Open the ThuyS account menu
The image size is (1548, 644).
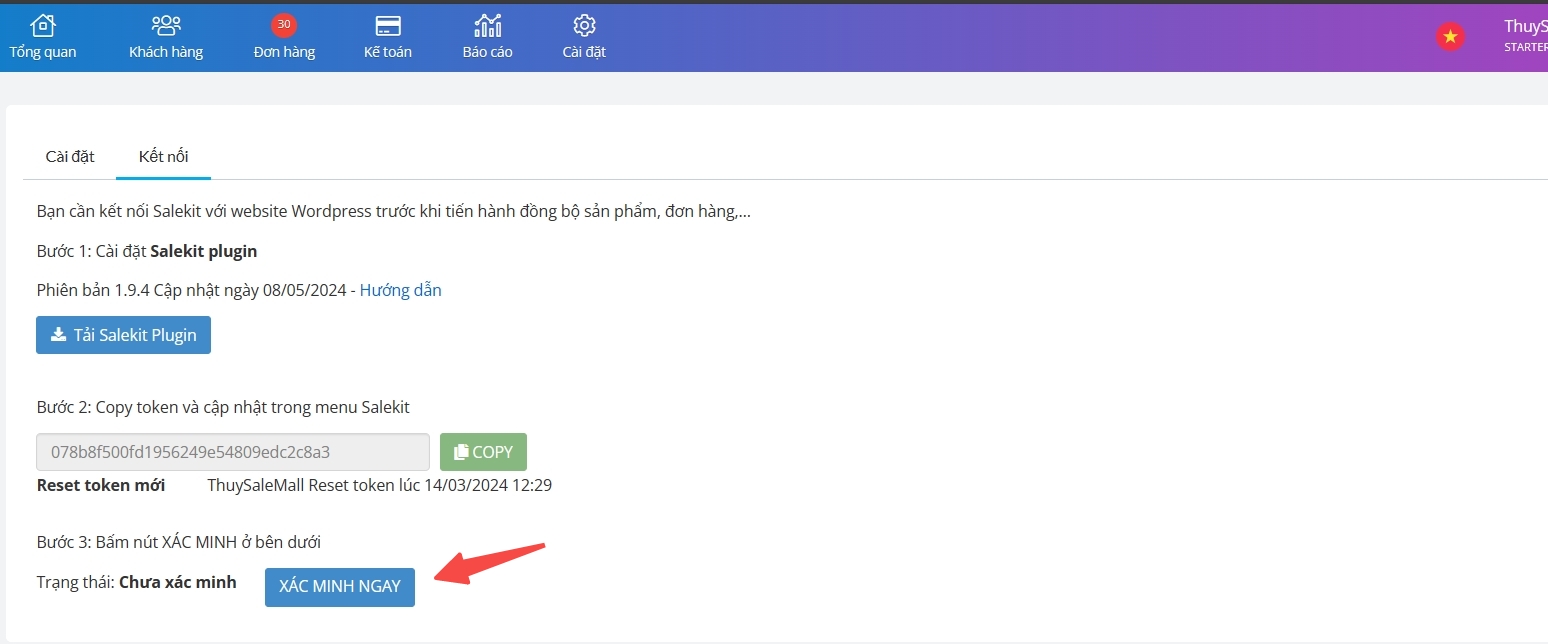pos(1524,35)
